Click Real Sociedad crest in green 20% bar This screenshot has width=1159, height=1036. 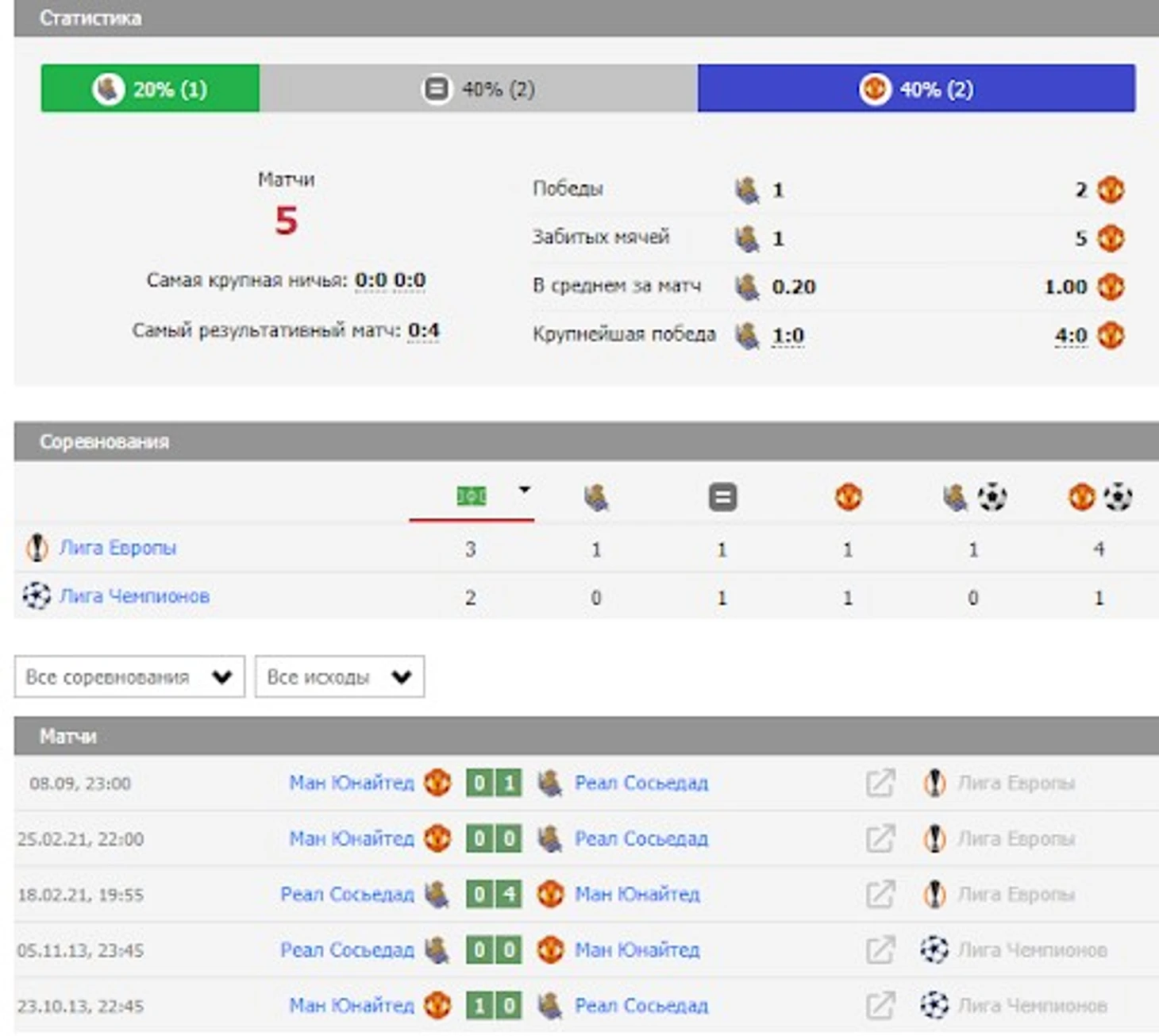coord(109,88)
